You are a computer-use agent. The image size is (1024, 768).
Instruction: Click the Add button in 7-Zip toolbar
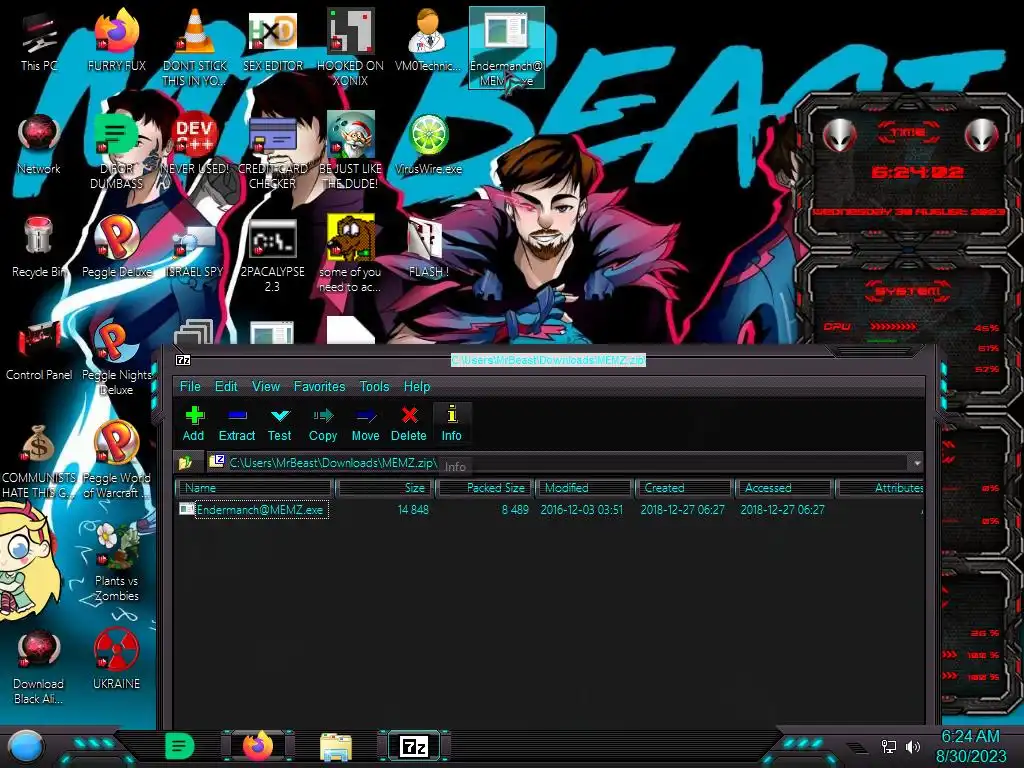click(193, 423)
